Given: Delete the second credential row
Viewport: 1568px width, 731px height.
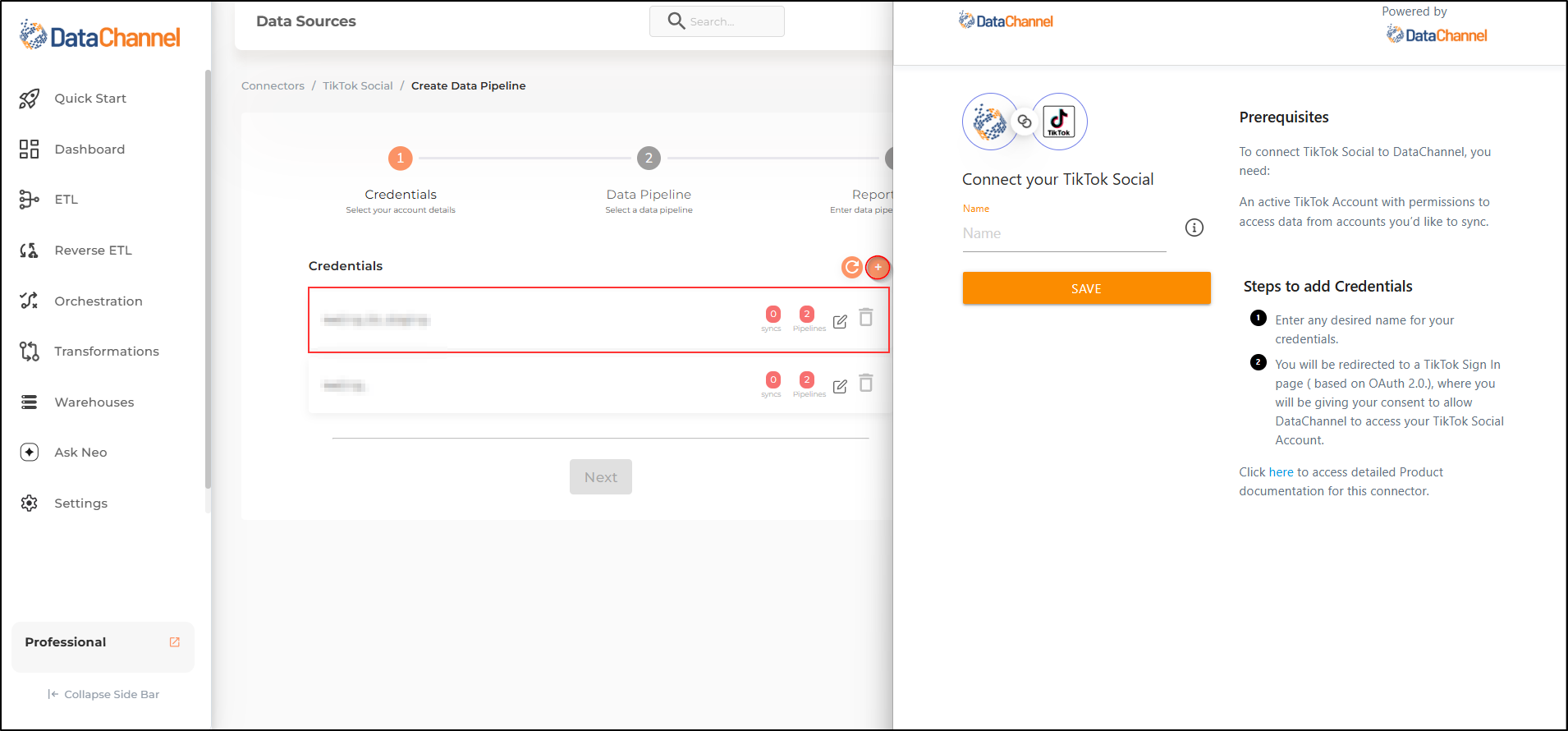Looking at the screenshot, I should (x=866, y=383).
